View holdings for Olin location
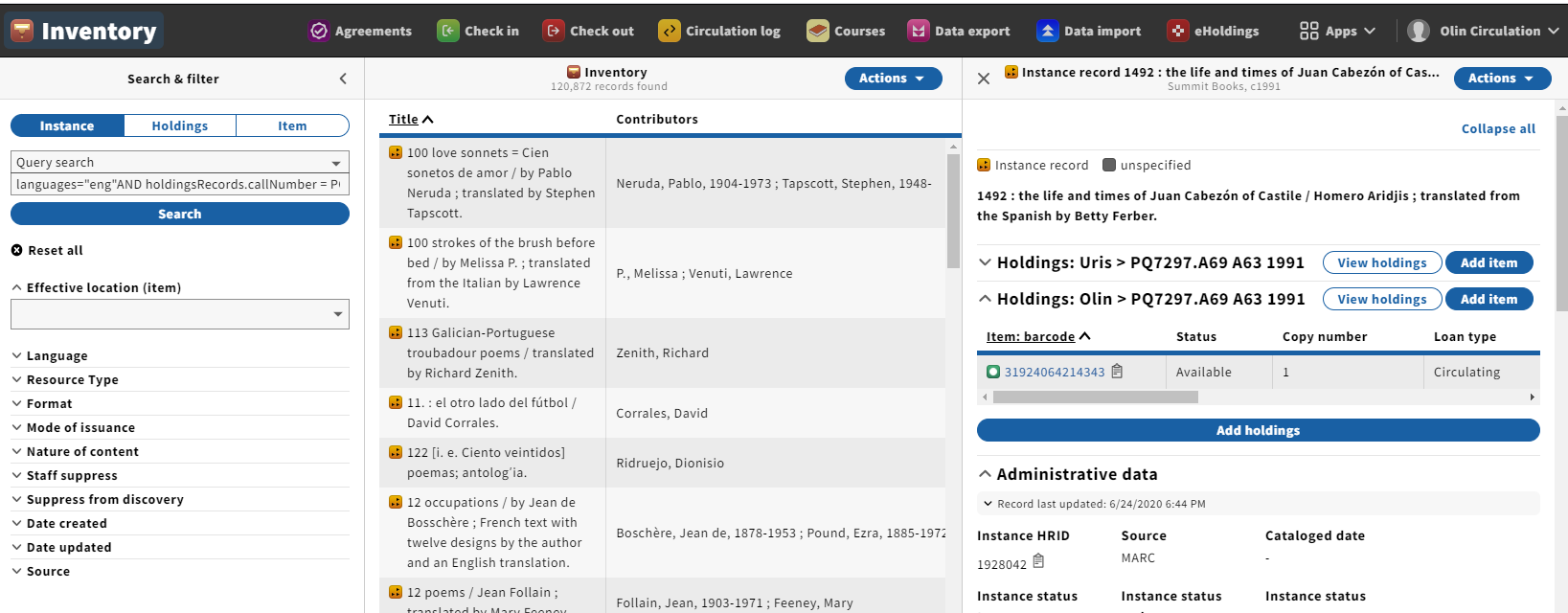The width and height of the screenshot is (1568, 613). coord(1382,299)
